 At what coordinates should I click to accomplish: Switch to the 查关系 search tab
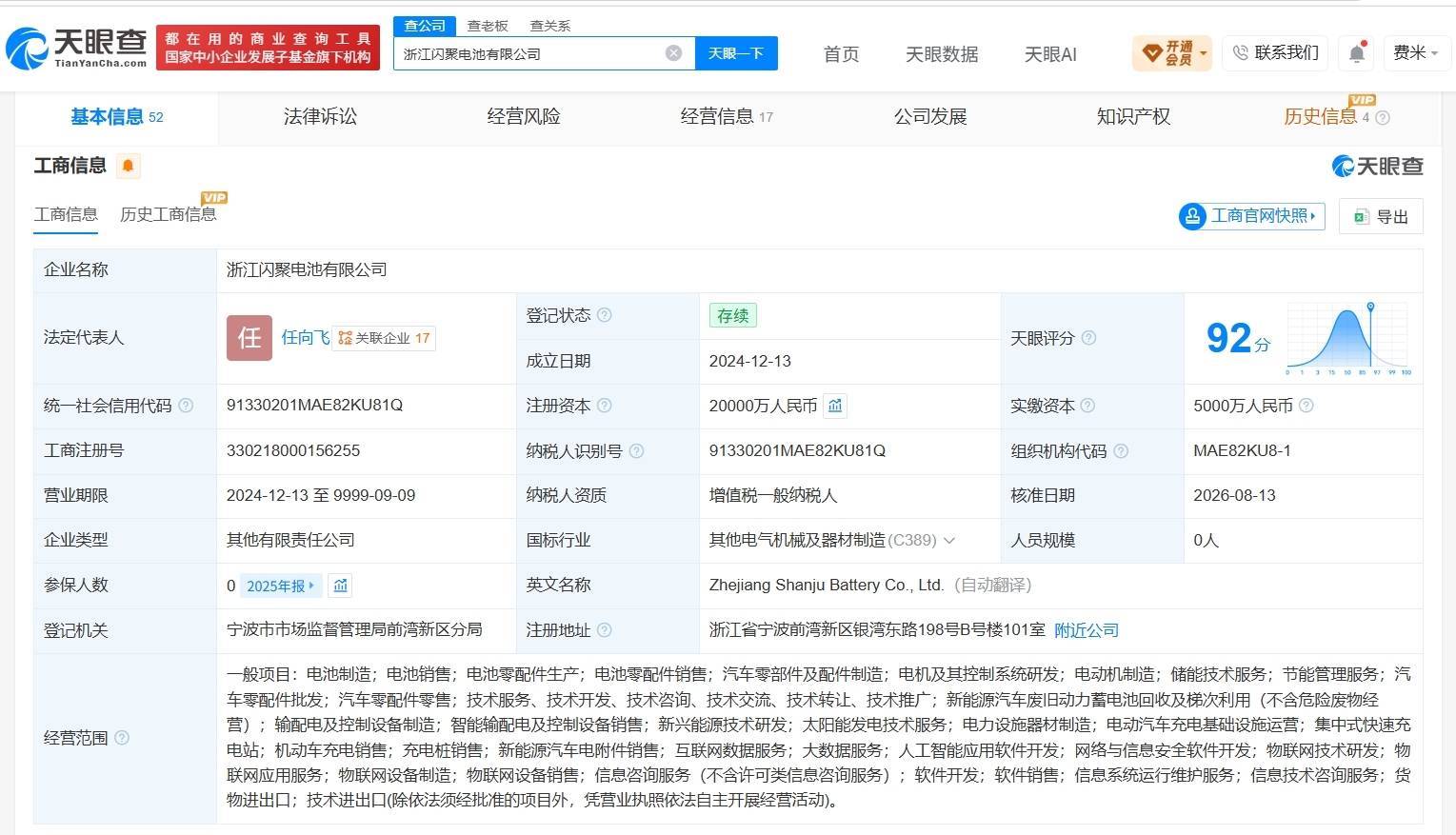coord(550,26)
